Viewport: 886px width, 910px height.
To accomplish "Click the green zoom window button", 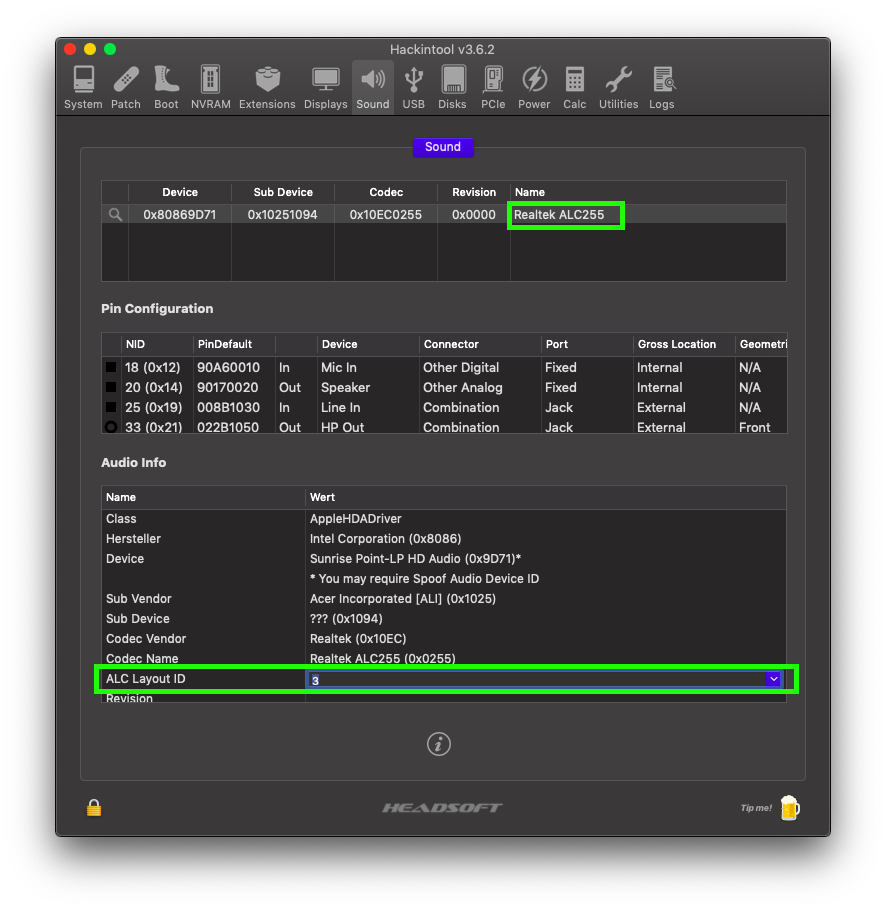I will [110, 49].
